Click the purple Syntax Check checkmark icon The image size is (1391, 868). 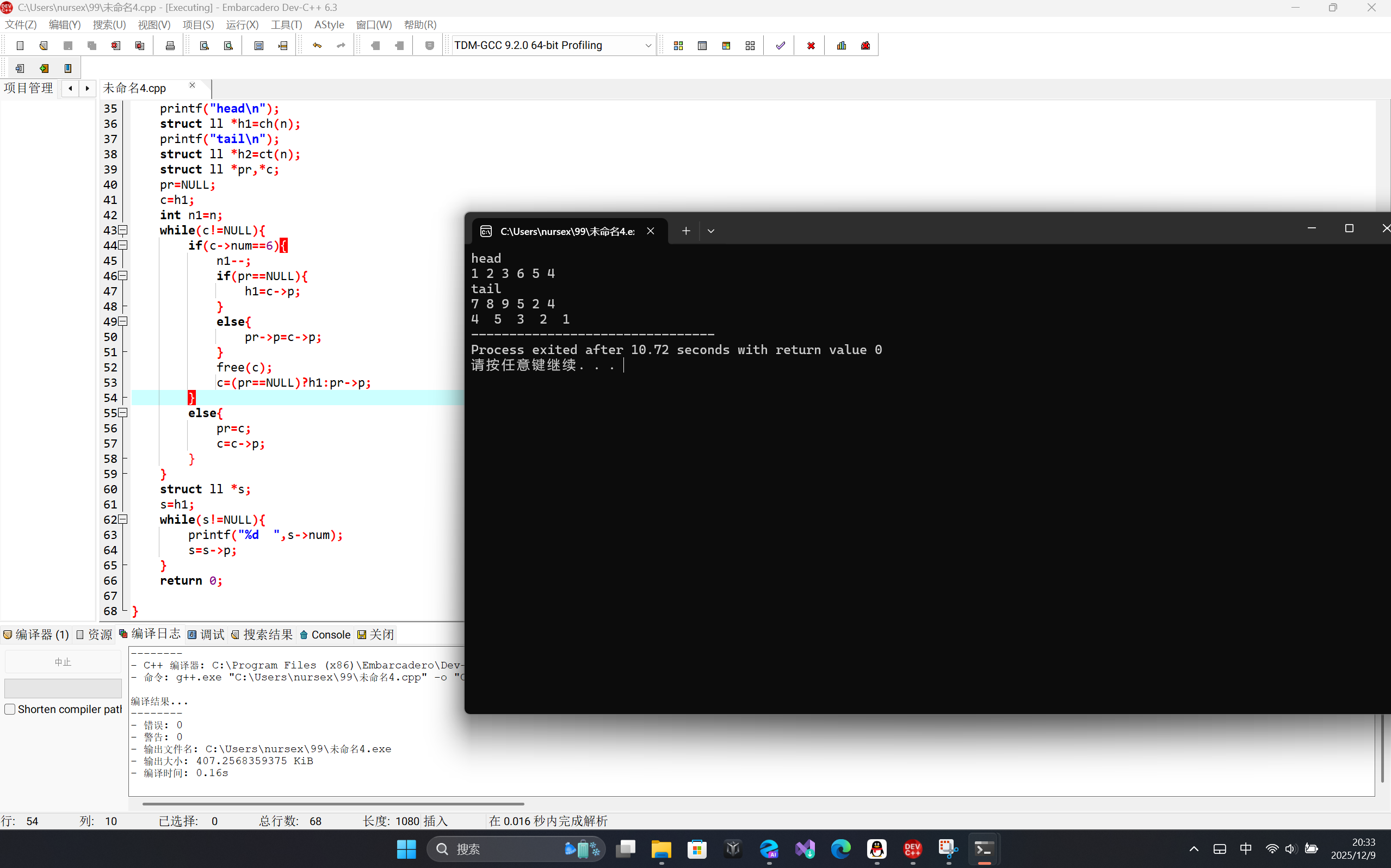tap(780, 45)
